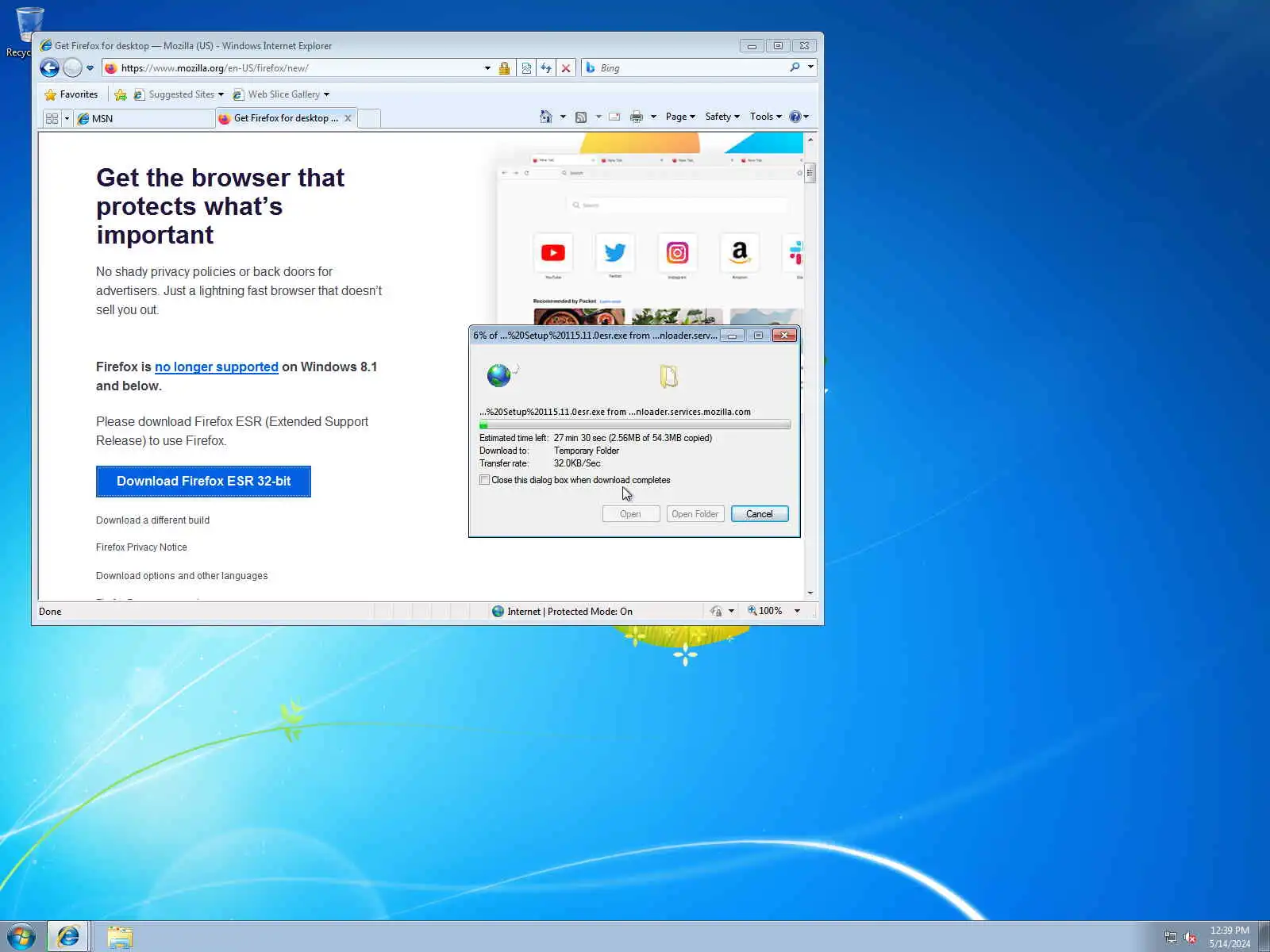This screenshot has width=1270, height=952.
Task: Click the Internet Protected Mode status
Action: pos(562,612)
